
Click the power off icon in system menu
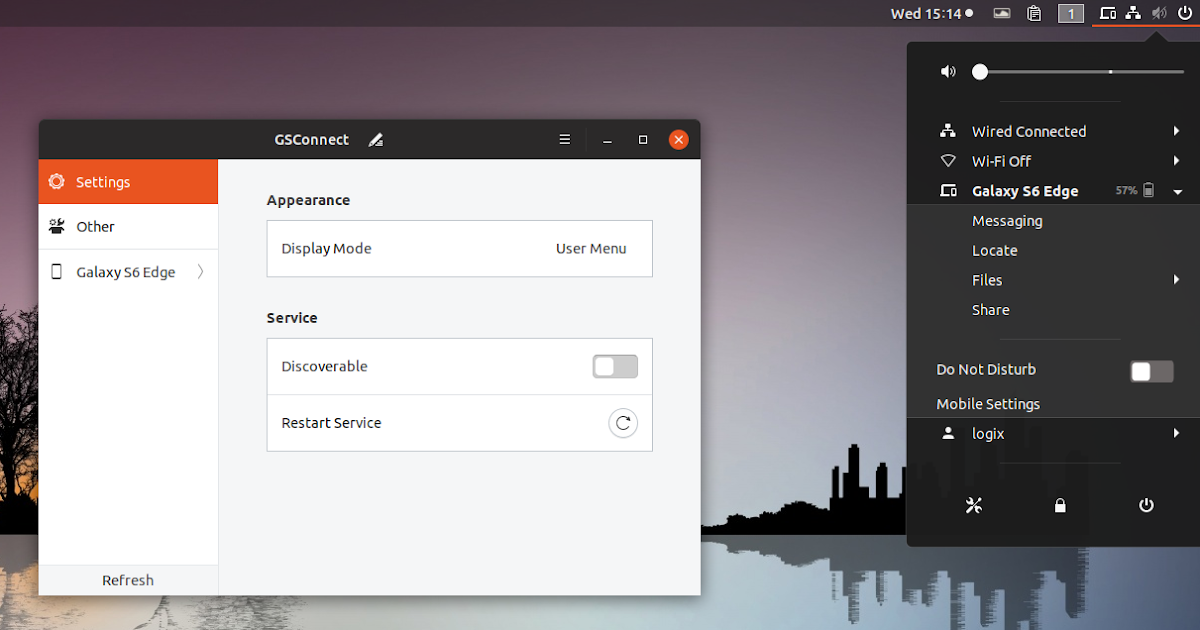(1146, 505)
